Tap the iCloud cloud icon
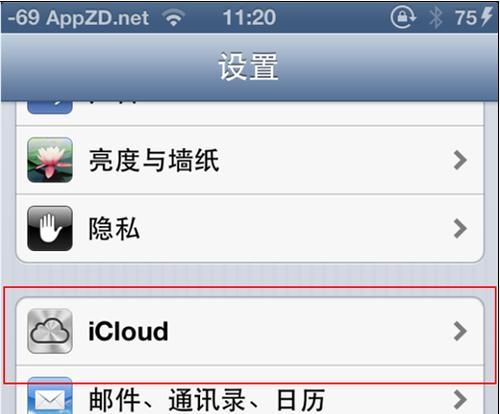Image resolution: width=500 pixels, height=414 pixels. [50, 331]
